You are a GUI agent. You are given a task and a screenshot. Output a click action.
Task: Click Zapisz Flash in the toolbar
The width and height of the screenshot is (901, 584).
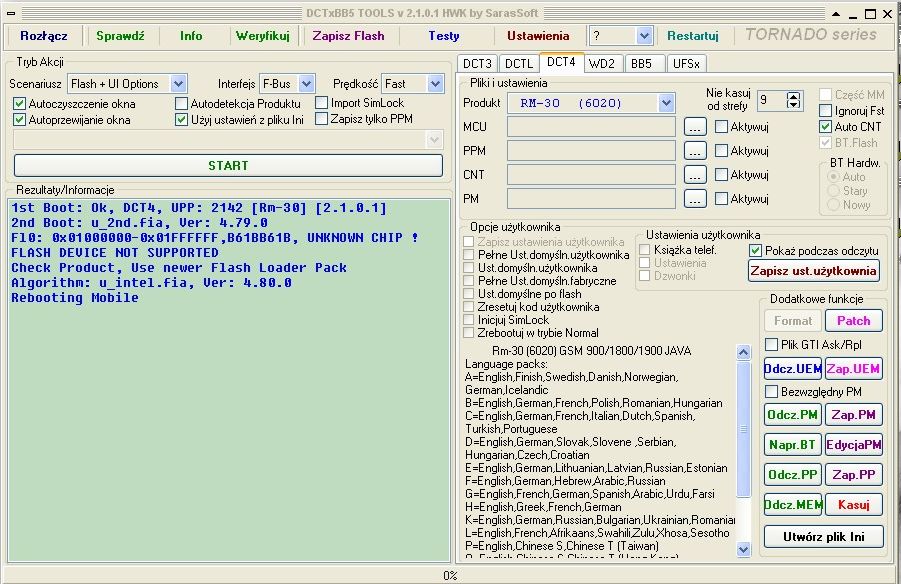pos(348,36)
